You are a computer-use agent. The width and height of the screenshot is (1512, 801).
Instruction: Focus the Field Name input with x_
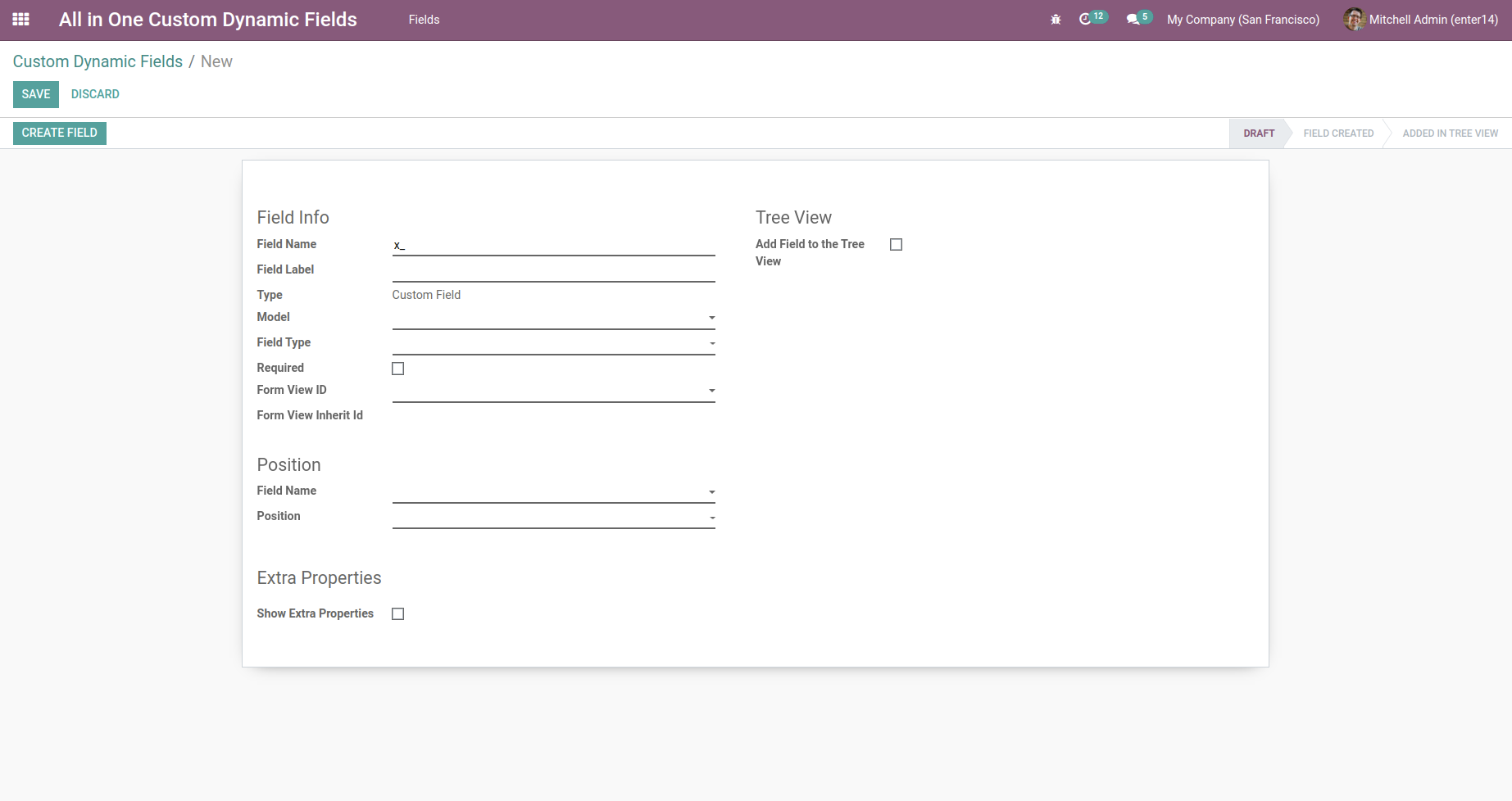[x=553, y=245]
